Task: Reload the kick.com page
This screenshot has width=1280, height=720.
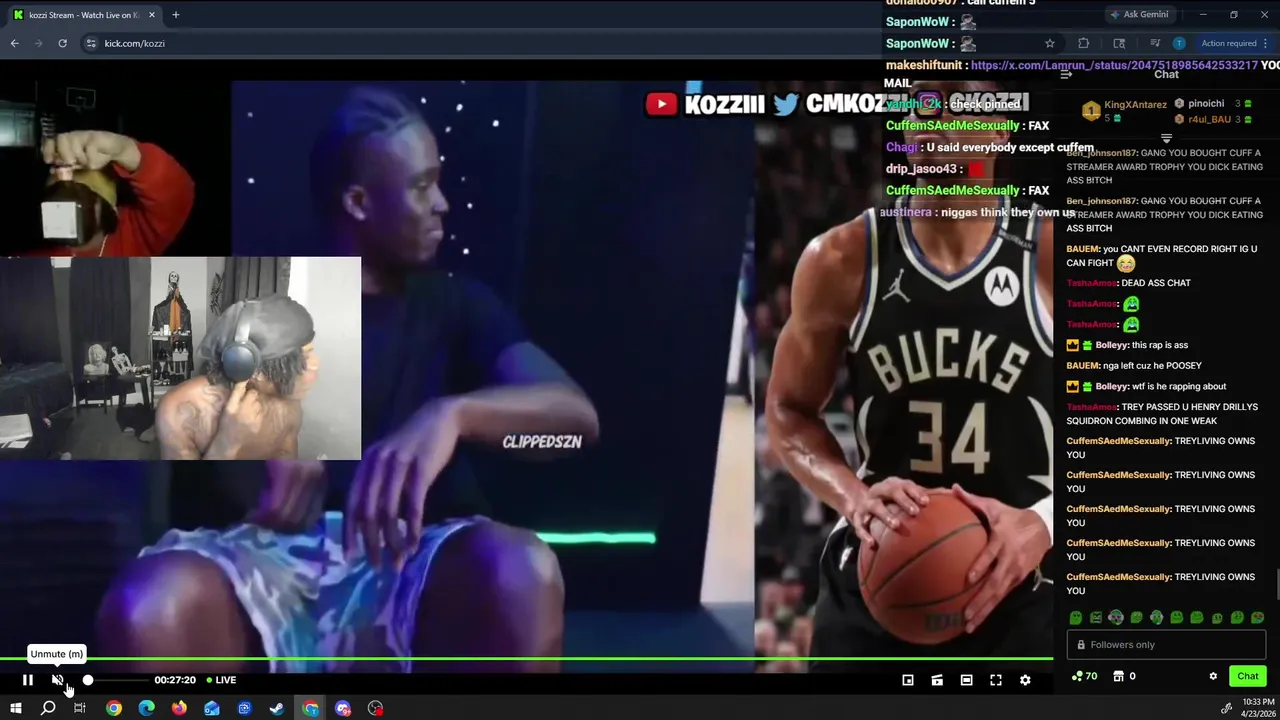Action: (62, 43)
